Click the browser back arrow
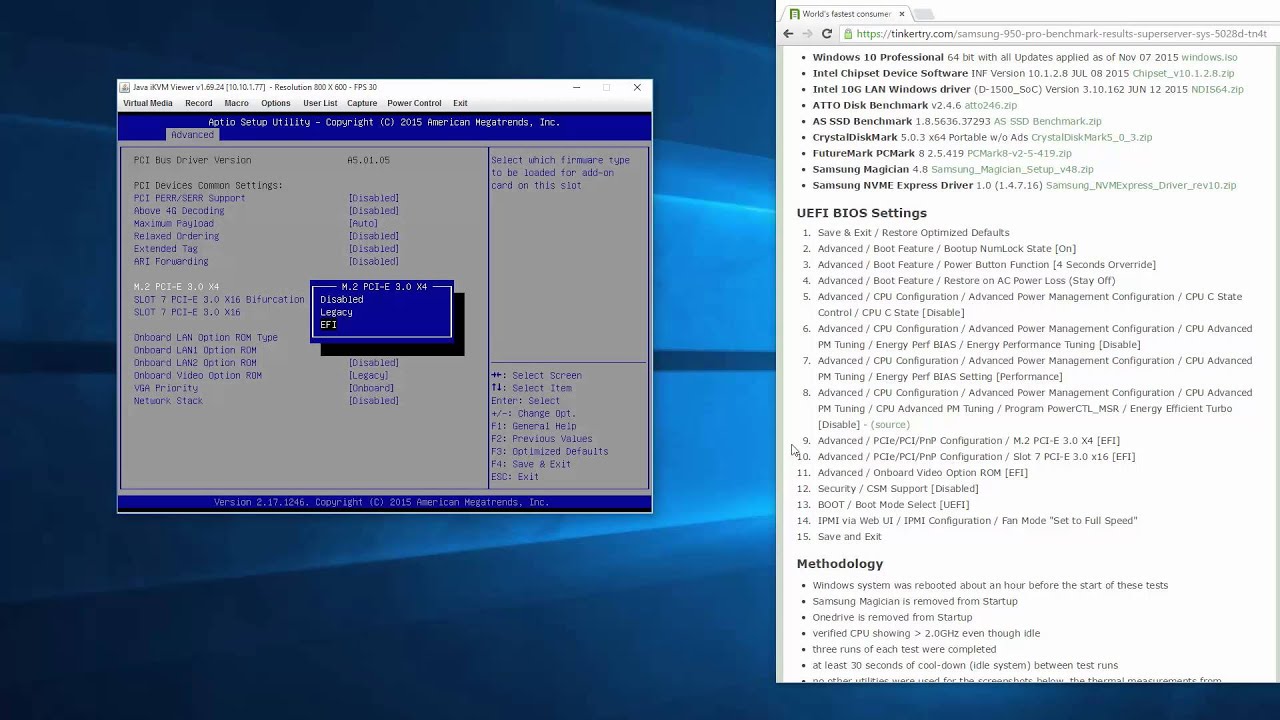This screenshot has width=1280, height=720. [788, 34]
